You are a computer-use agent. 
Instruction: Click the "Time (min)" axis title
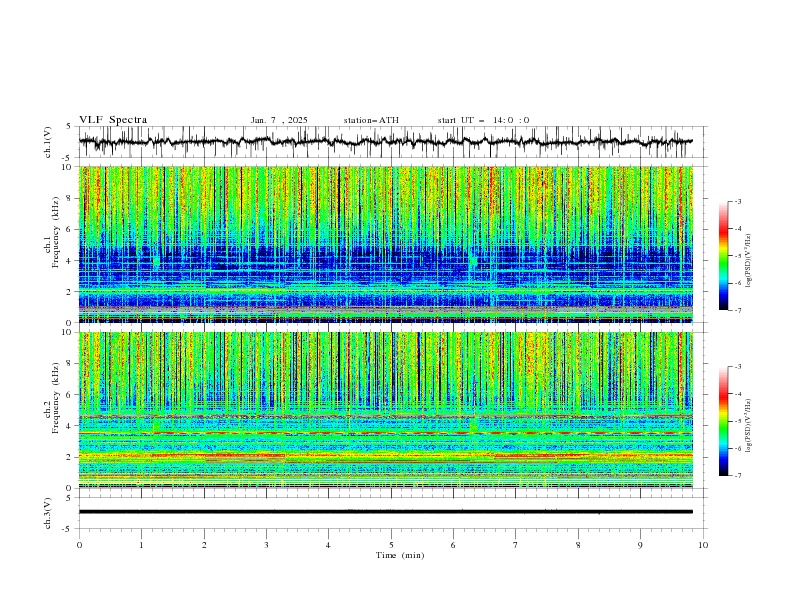point(400,555)
